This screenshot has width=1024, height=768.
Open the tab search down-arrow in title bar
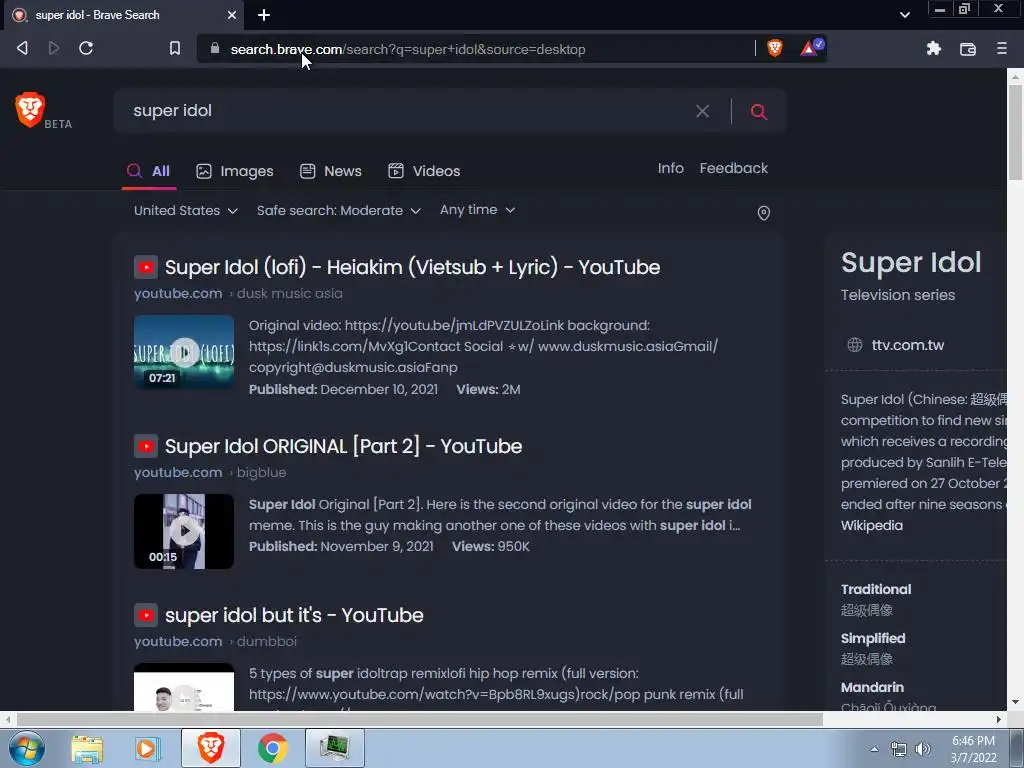[x=904, y=15]
